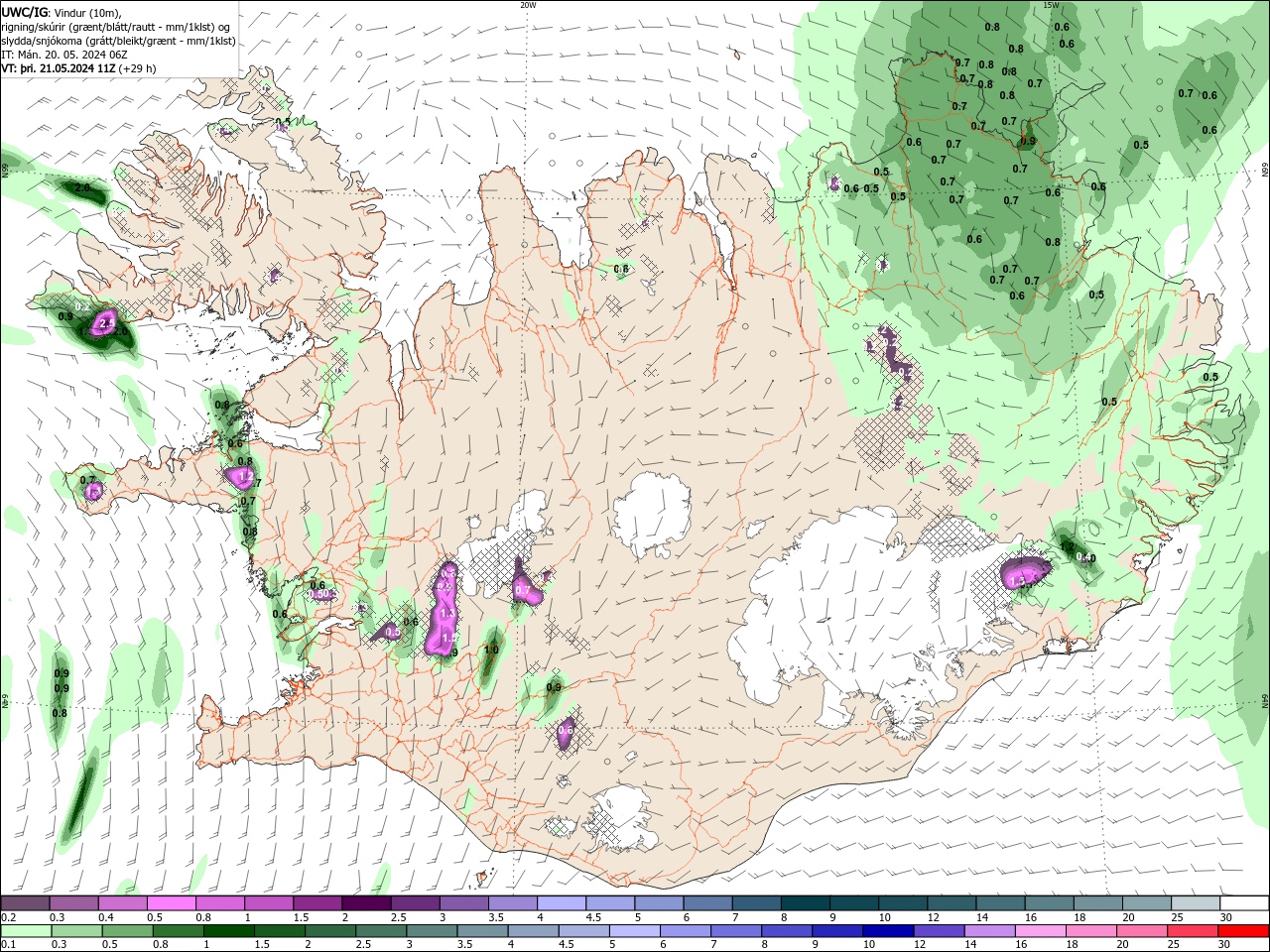Pick the dark teal 8 swatch in upper row
Screen dimensions: 1270x952
(x=806, y=902)
